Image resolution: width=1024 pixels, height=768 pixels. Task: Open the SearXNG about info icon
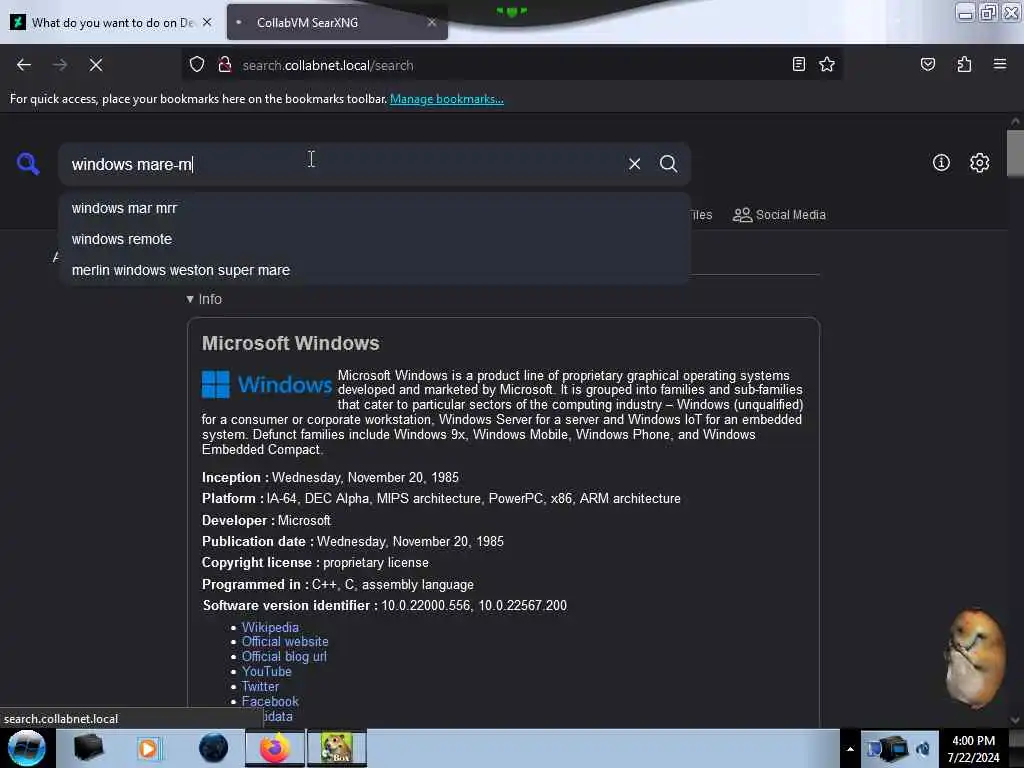point(941,163)
